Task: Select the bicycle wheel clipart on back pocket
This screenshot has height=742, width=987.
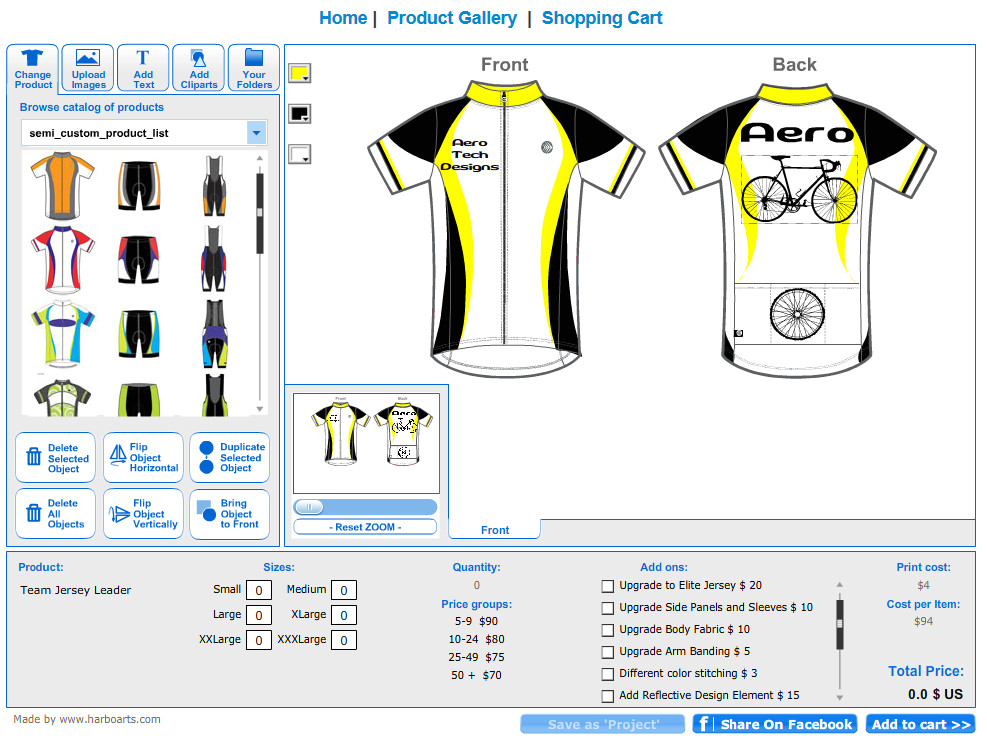Action: pyautogui.click(x=798, y=314)
